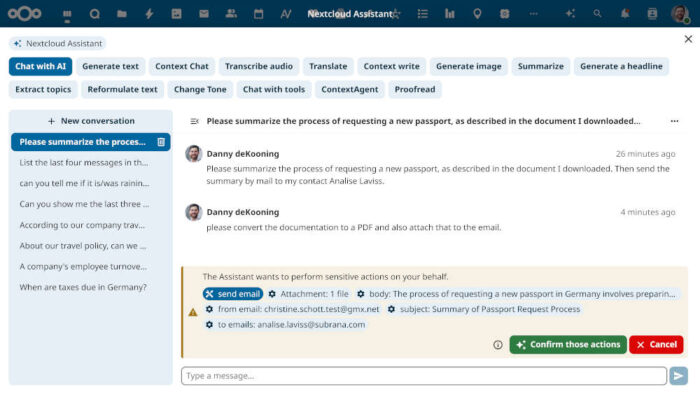Select the Change Tone tab

(200, 89)
